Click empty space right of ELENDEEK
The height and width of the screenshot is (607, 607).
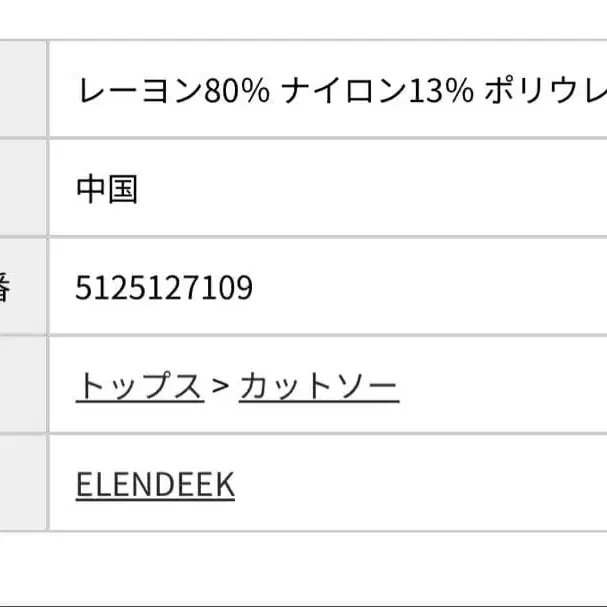(x=420, y=485)
